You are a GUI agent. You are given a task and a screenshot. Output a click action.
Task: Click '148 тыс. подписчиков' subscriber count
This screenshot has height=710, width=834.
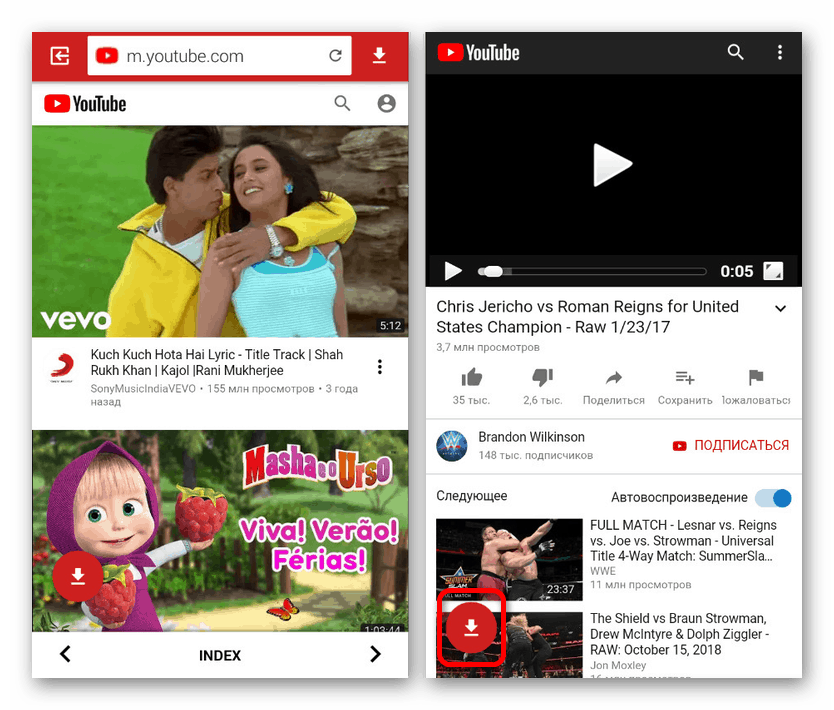(536, 456)
